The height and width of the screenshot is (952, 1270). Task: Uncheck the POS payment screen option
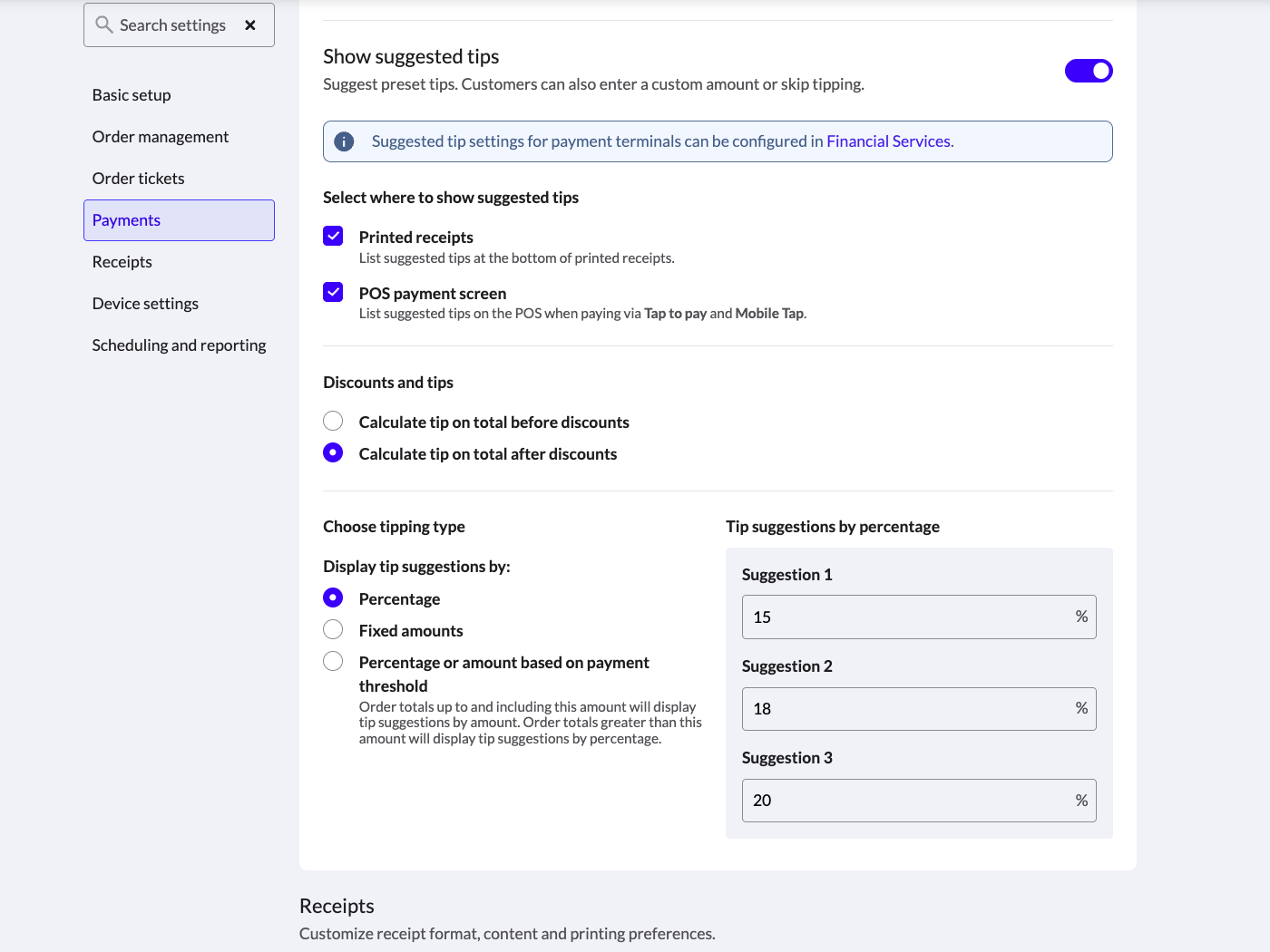tap(333, 292)
